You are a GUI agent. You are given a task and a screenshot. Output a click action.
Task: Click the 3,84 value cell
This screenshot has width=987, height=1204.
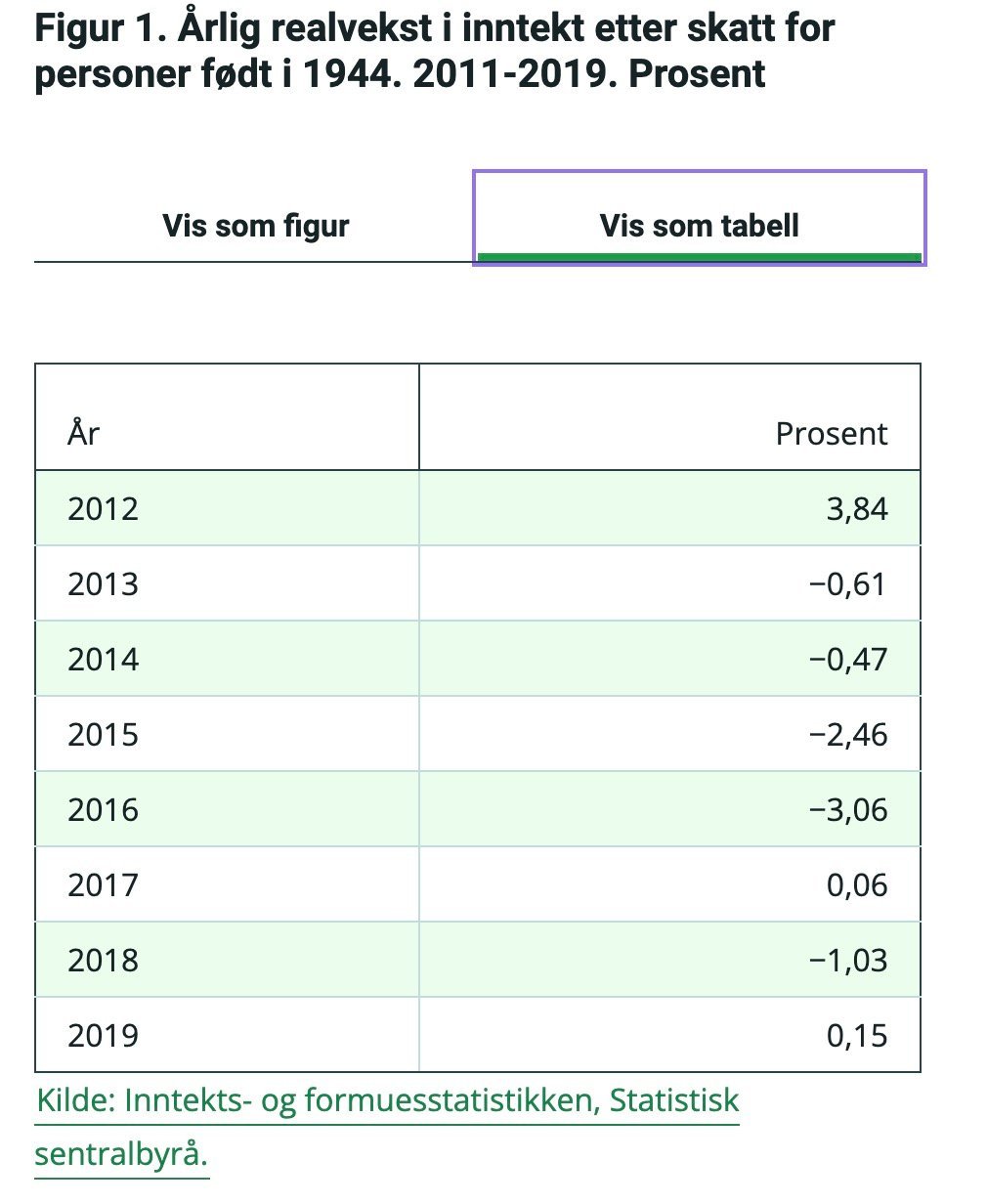(x=669, y=508)
